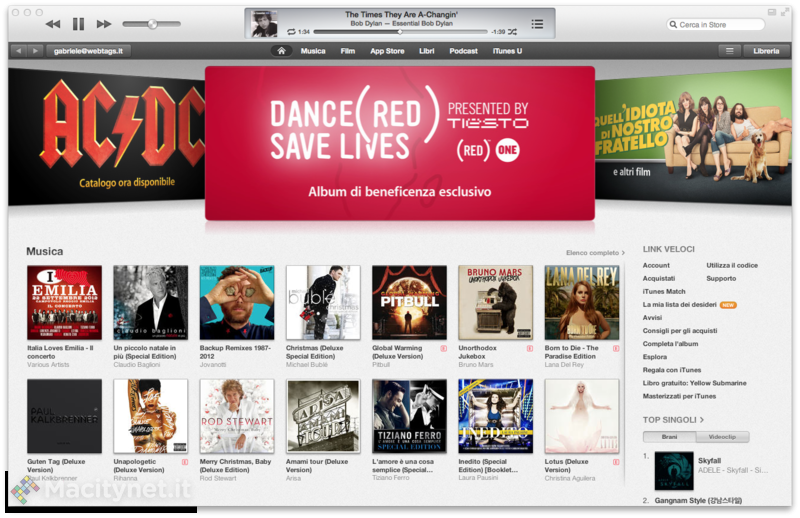This screenshot has width=800, height=518.
Task: Click the Acquistati quick link
Action: pos(659,279)
